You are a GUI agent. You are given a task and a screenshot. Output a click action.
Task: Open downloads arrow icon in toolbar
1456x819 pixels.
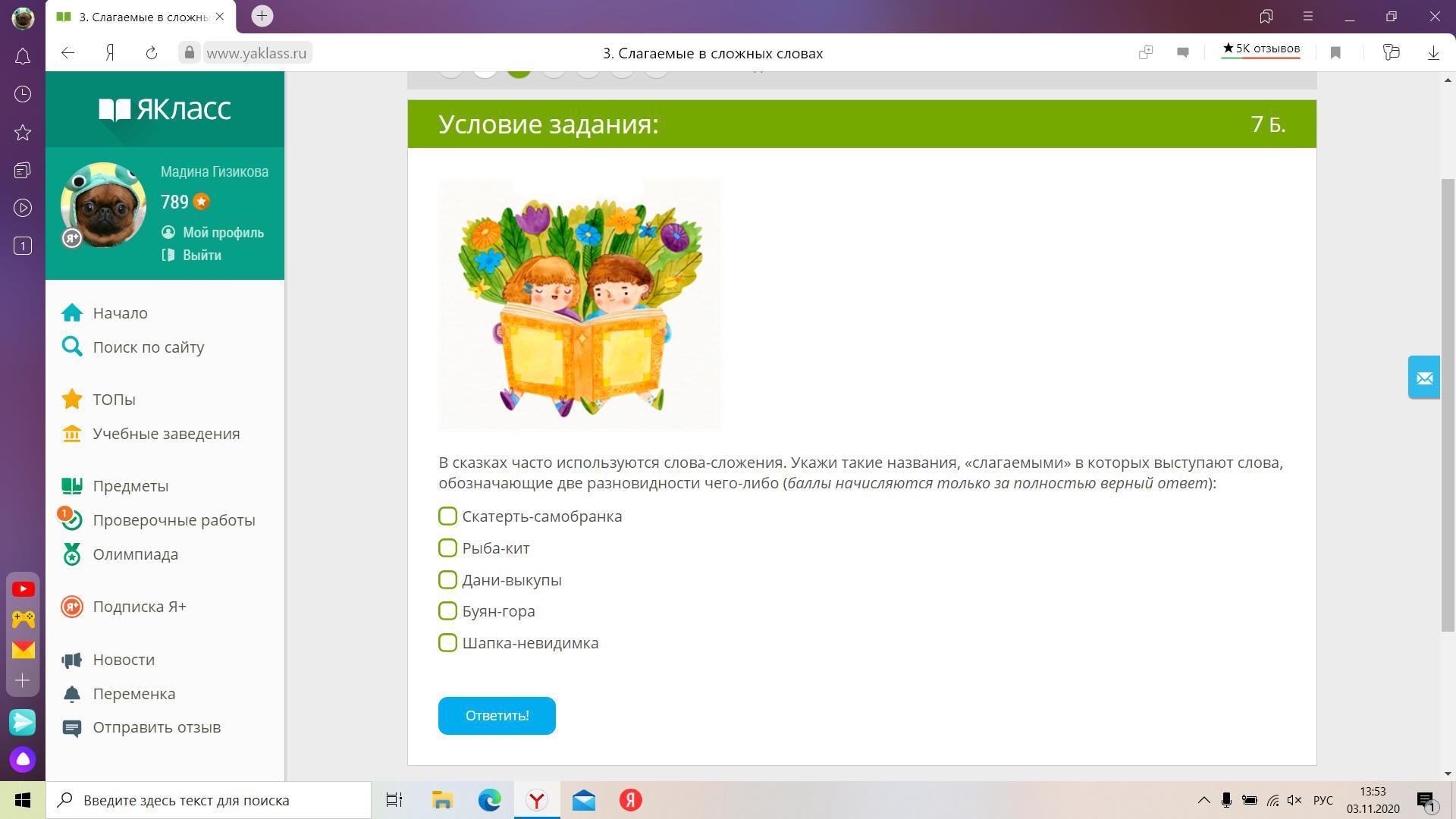(1433, 52)
